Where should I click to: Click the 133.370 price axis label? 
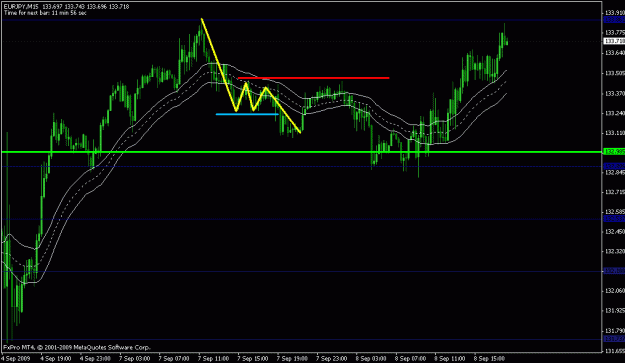(614, 93)
